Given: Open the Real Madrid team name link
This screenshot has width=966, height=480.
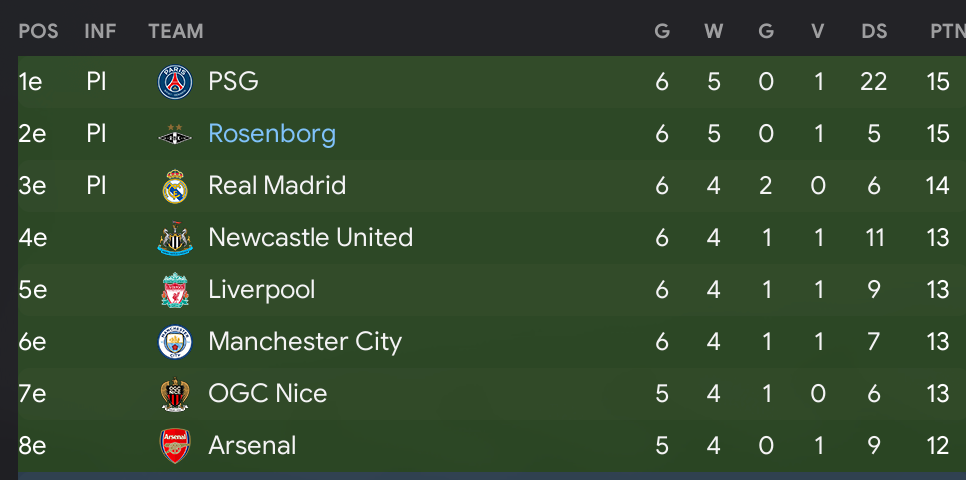Looking at the screenshot, I should (x=277, y=185).
